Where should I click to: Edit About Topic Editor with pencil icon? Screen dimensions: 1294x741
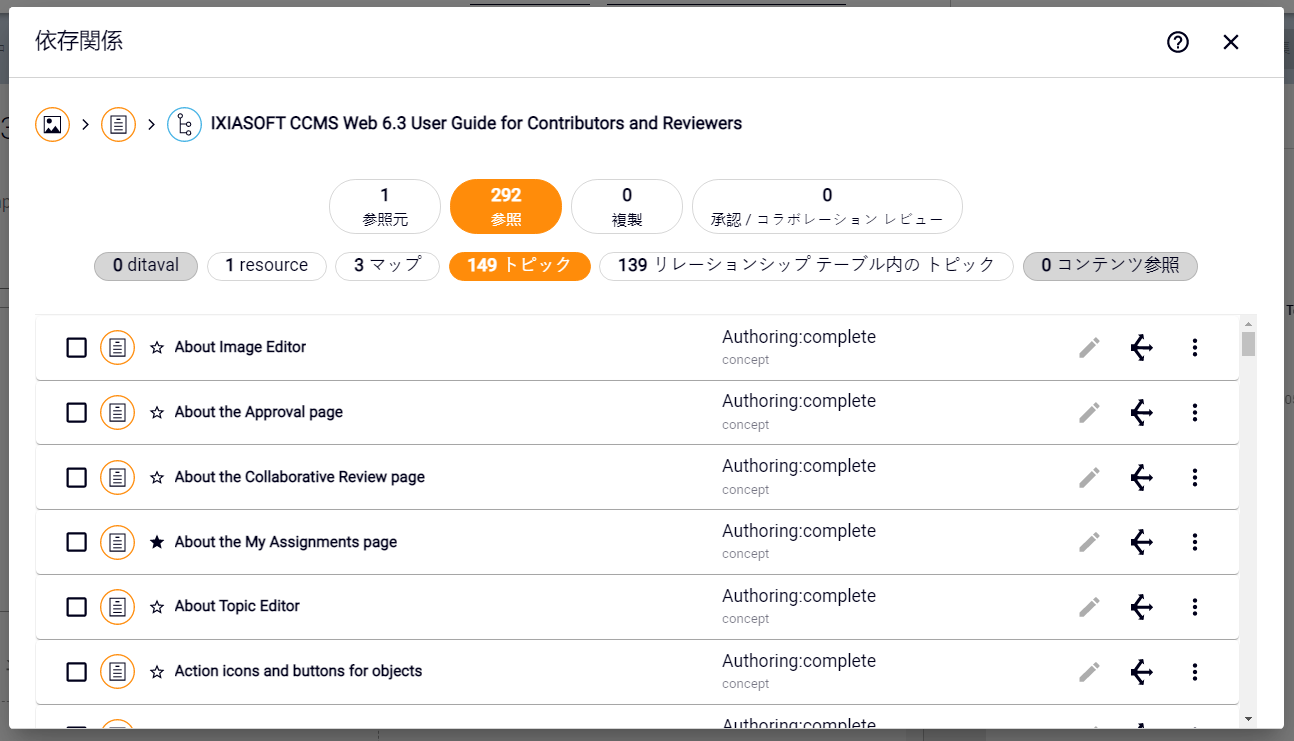point(1089,607)
